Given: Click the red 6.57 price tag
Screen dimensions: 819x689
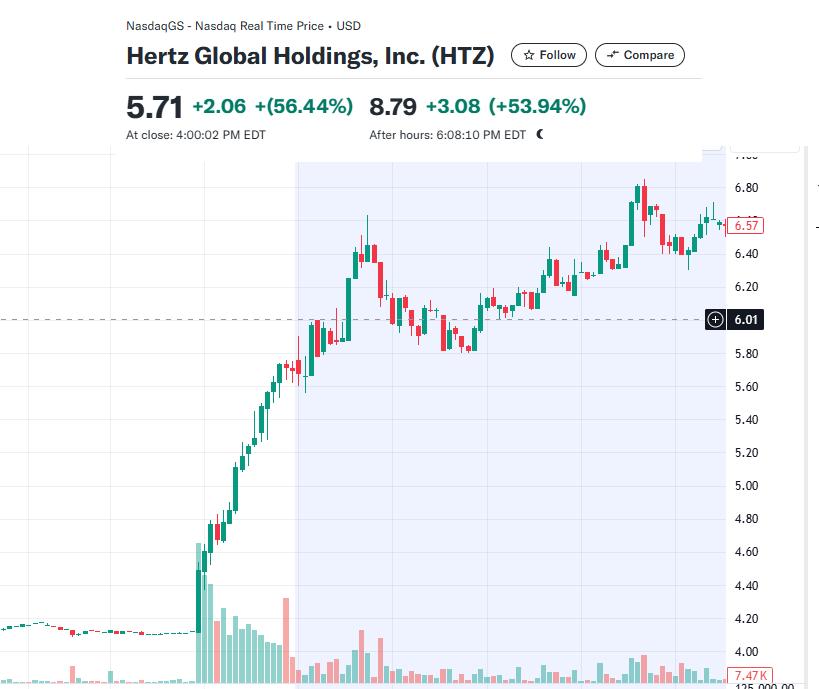Looking at the screenshot, I should point(747,226).
